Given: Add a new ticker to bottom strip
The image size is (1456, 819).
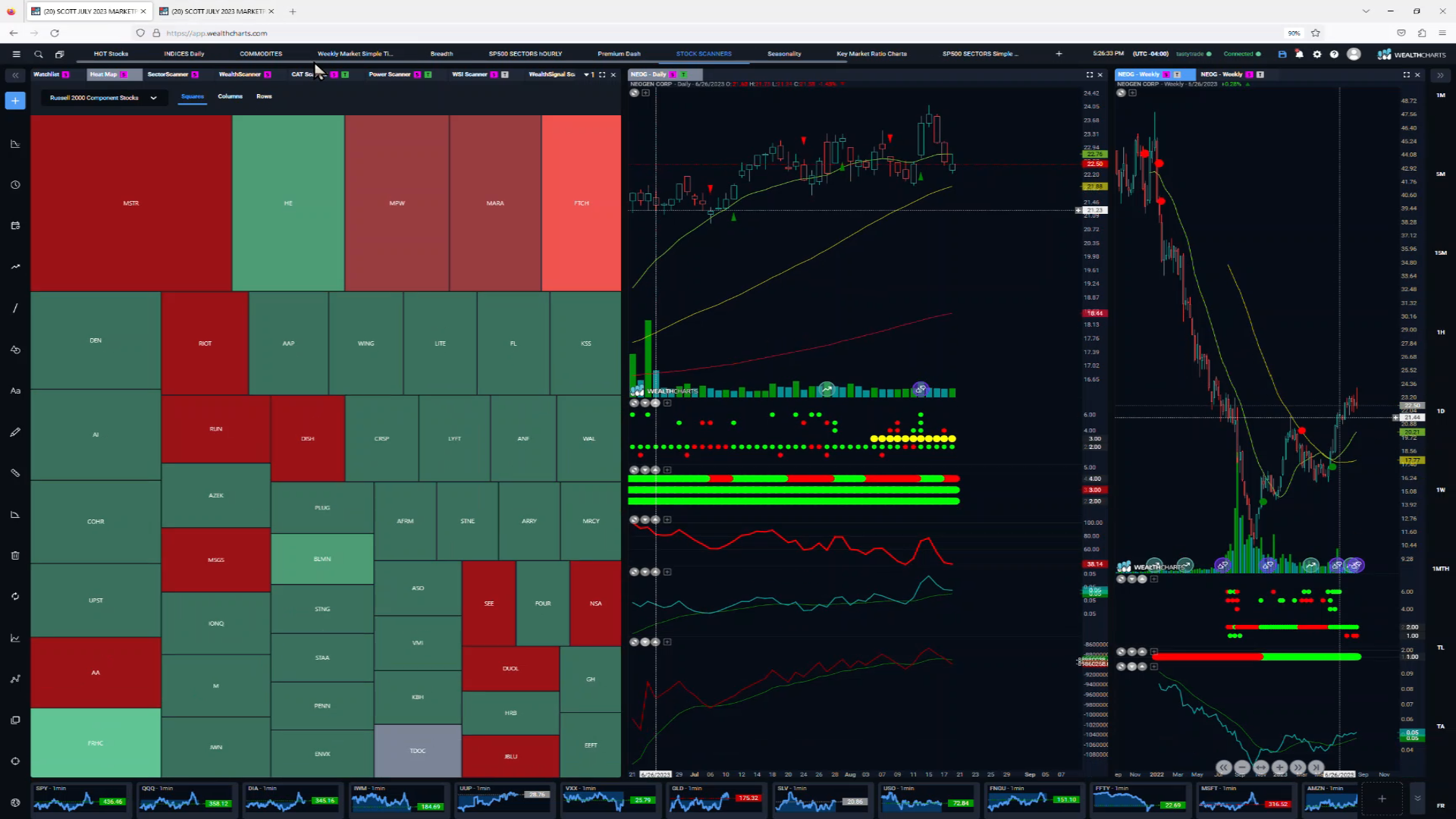Looking at the screenshot, I should pos(1382,799).
